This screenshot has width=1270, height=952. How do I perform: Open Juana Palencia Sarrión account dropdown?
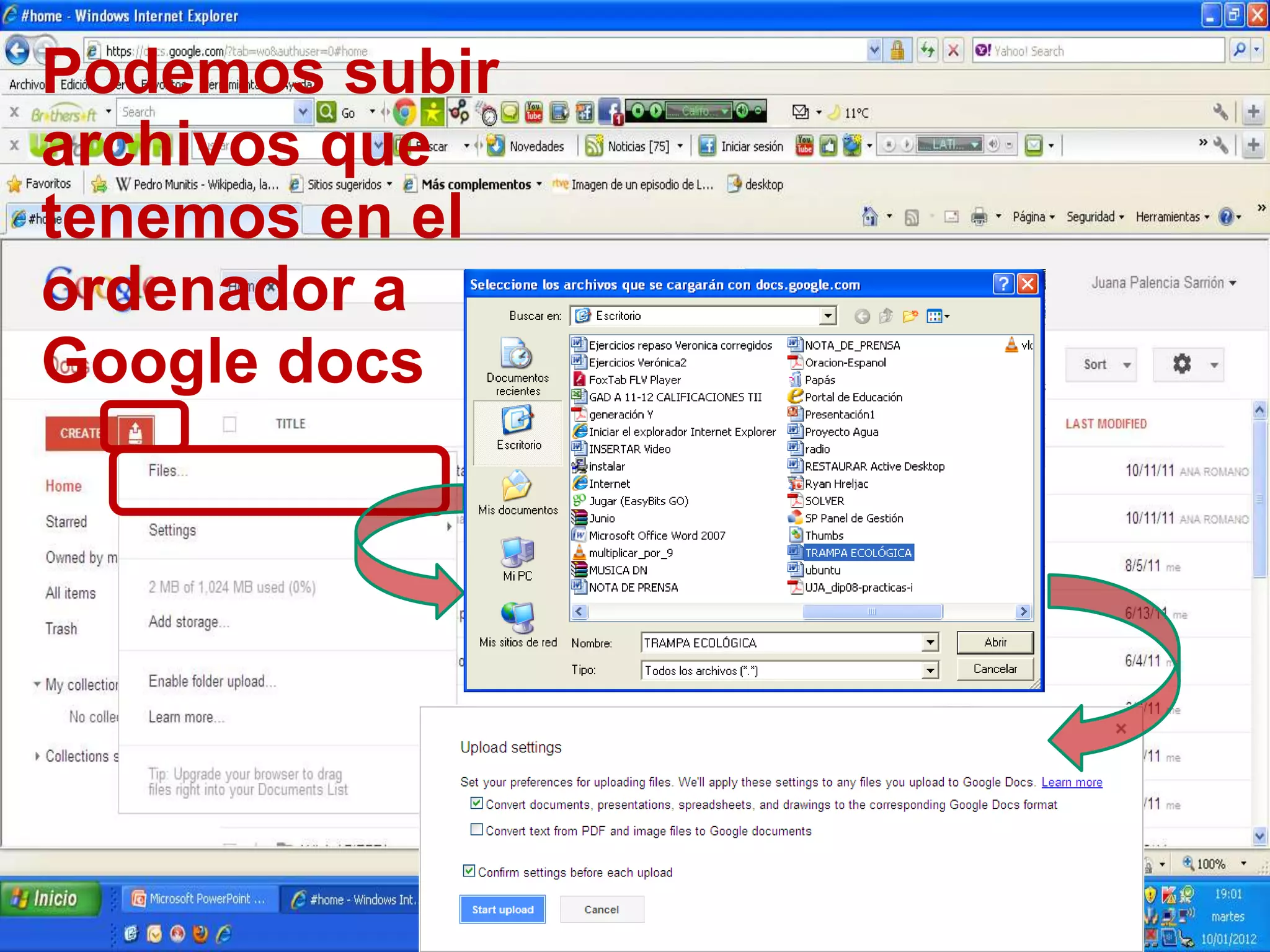coord(1164,283)
